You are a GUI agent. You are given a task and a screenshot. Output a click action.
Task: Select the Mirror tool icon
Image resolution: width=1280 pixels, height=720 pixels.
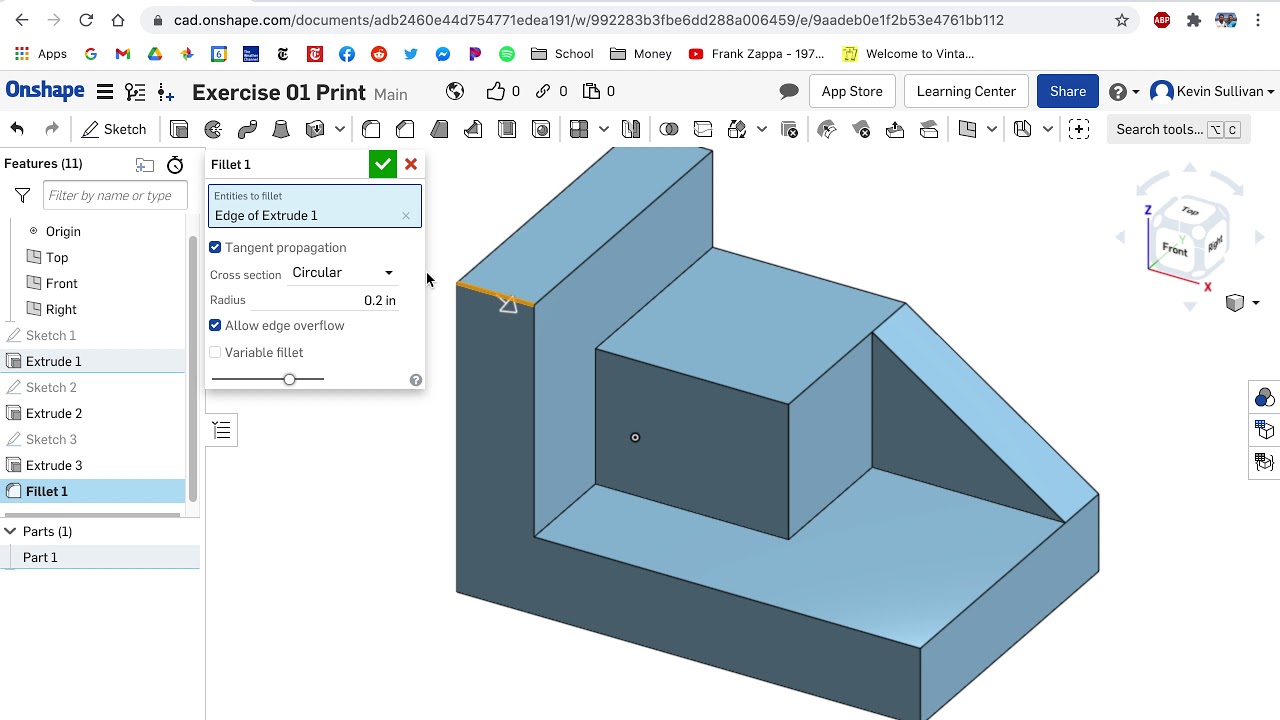pos(630,129)
